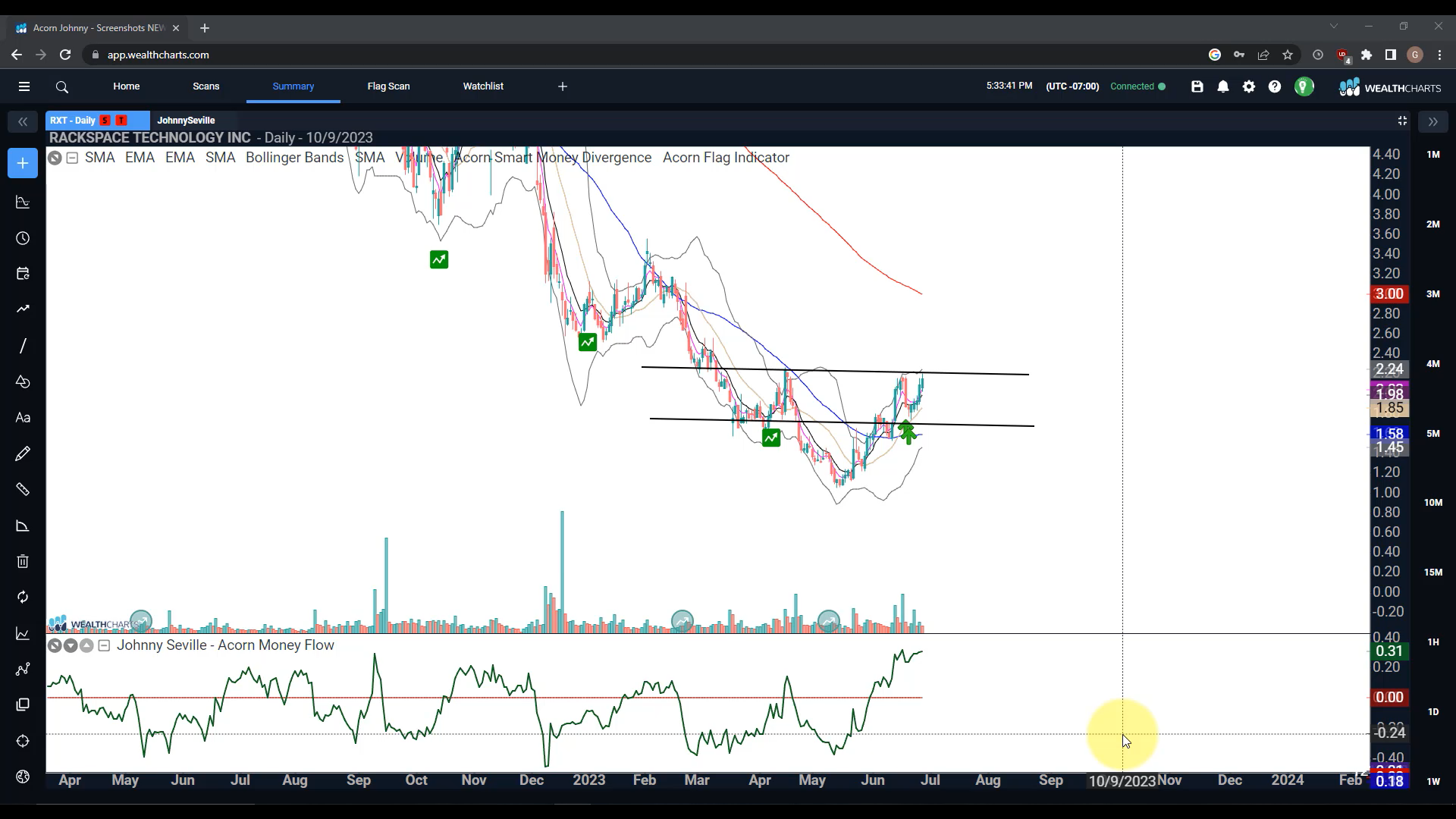The image size is (1456, 819).
Task: Collapse the Acorn Money Flow panel
Action: coord(104,645)
